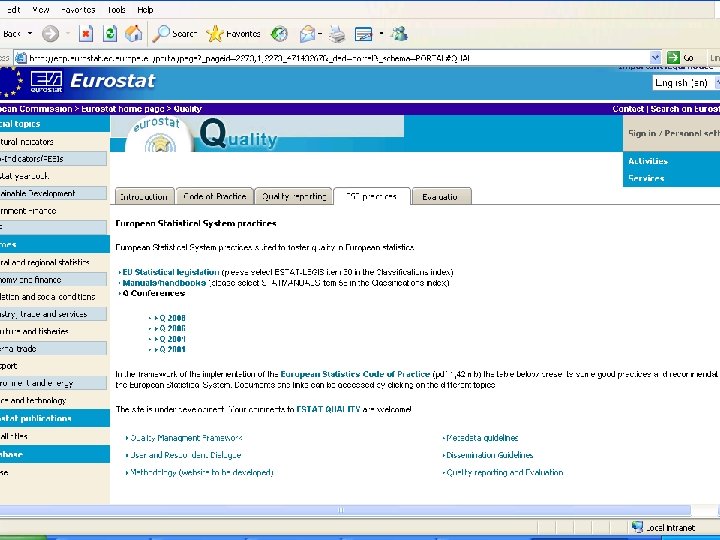Open the Search magnifier tool
The width and height of the screenshot is (720, 540).
175,34
